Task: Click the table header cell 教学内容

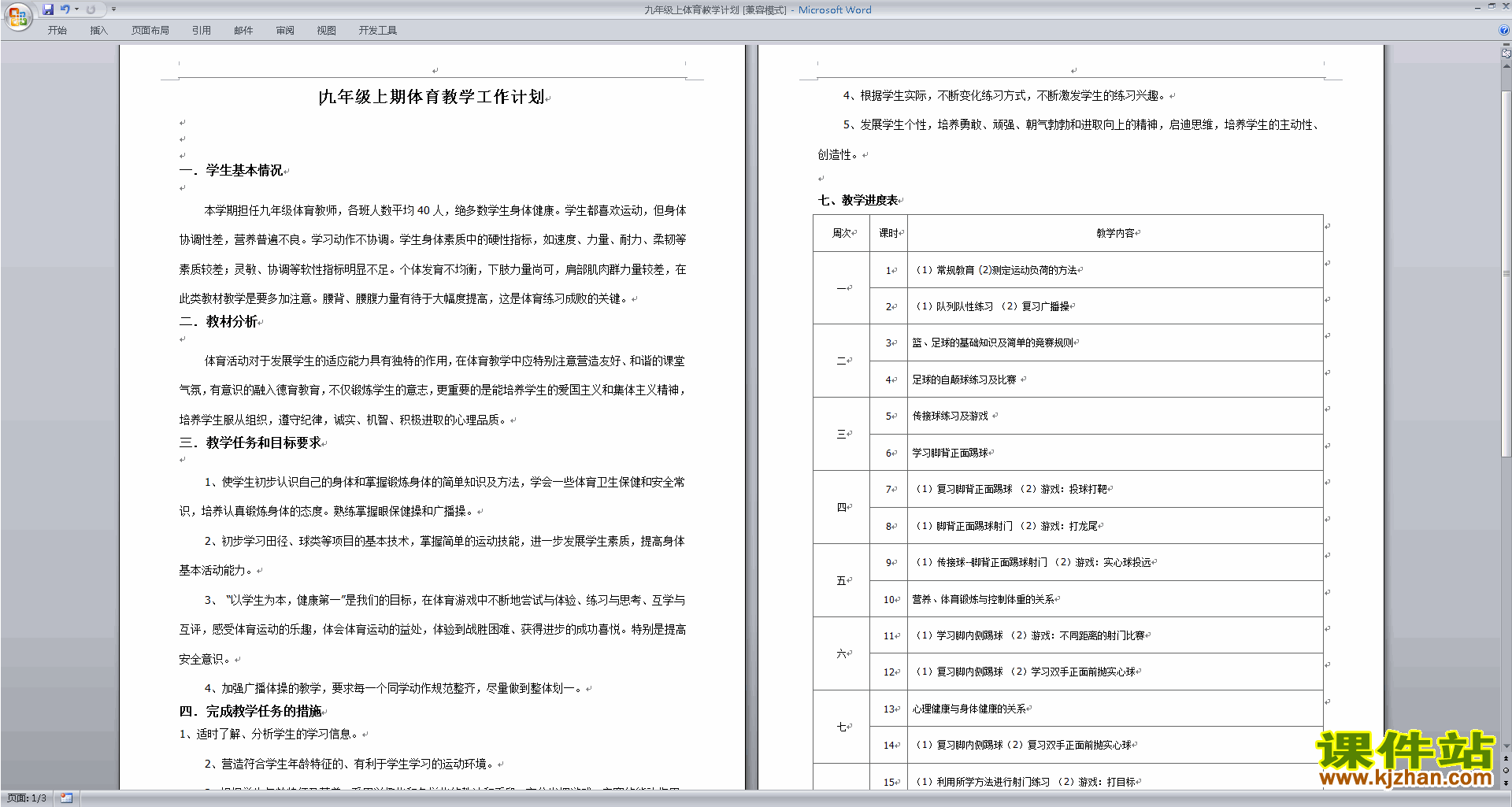Action: tap(1115, 233)
